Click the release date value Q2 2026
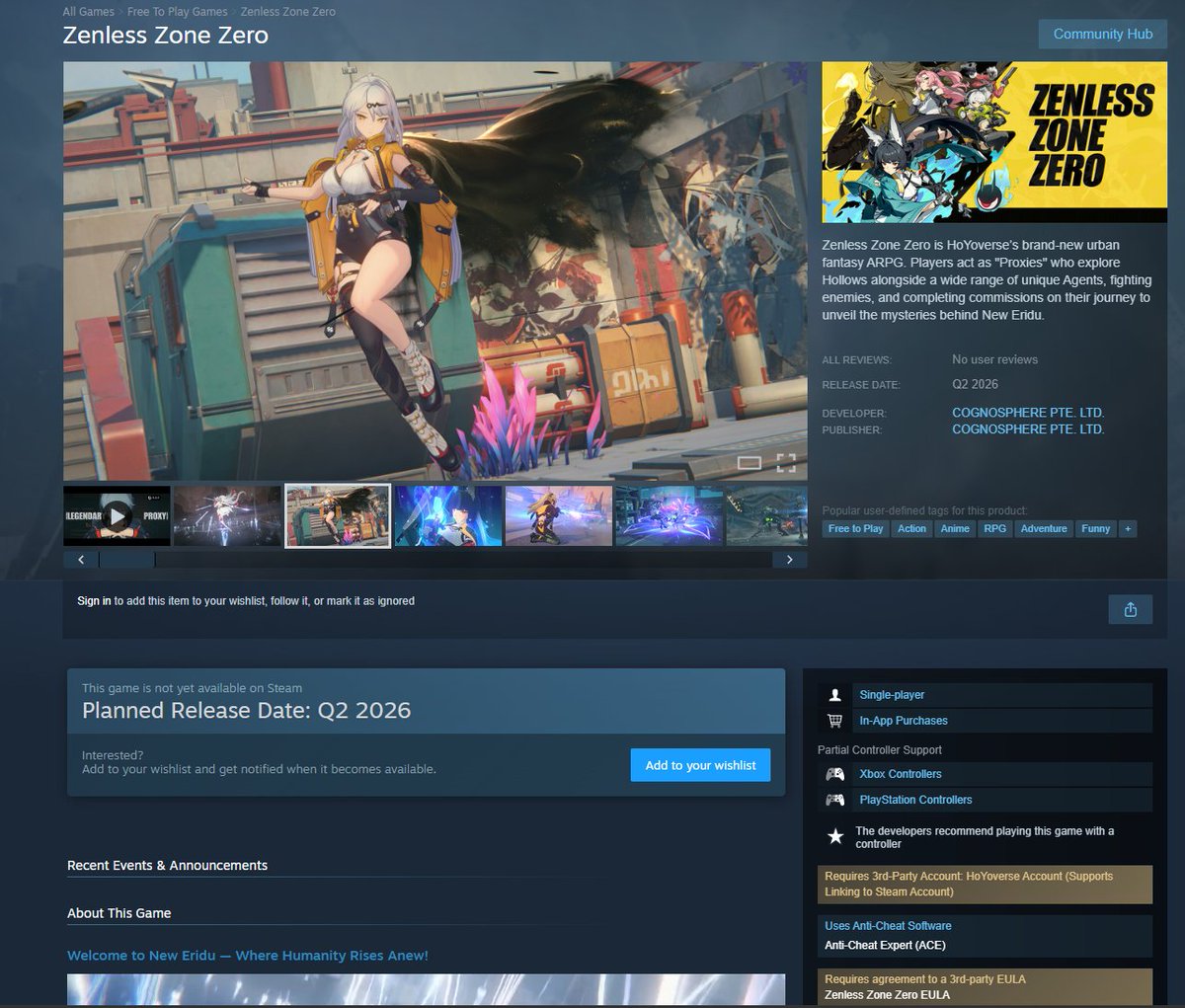Screen dimensions: 1185x1008 (975, 384)
